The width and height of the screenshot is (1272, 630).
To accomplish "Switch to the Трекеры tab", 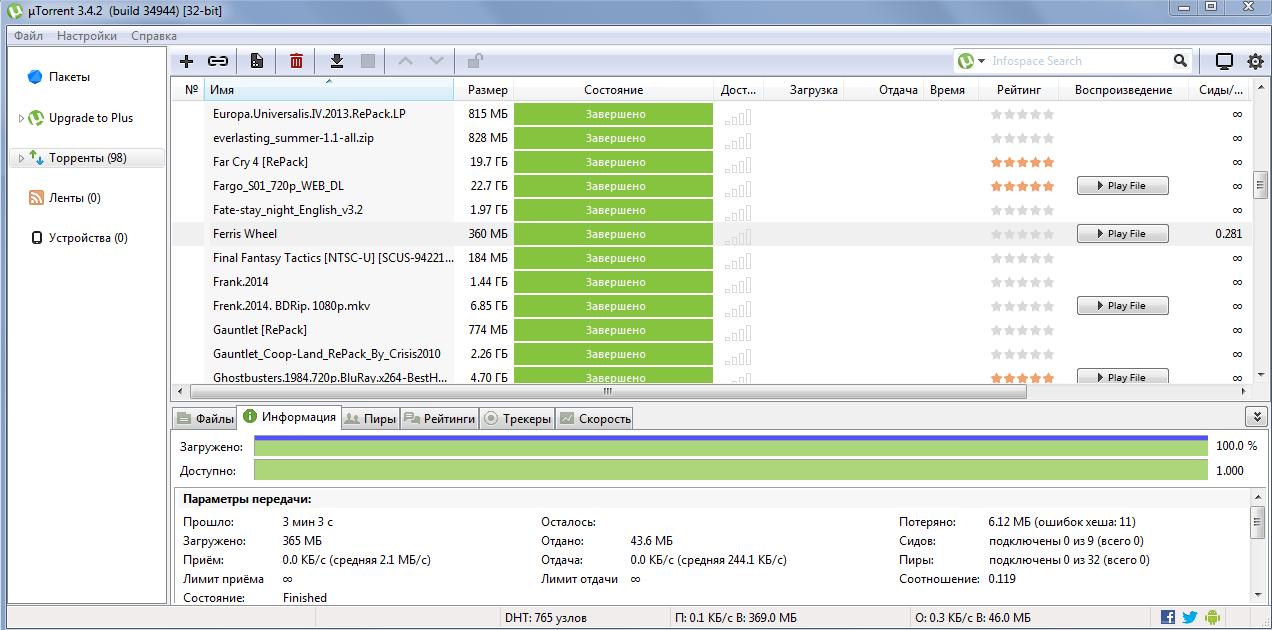I will click(x=518, y=419).
